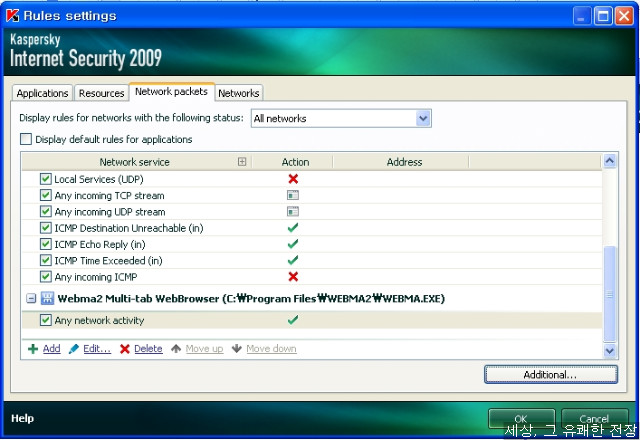
Task: Click the action icon for Any incoming UDP stream
Action: click(x=293, y=211)
